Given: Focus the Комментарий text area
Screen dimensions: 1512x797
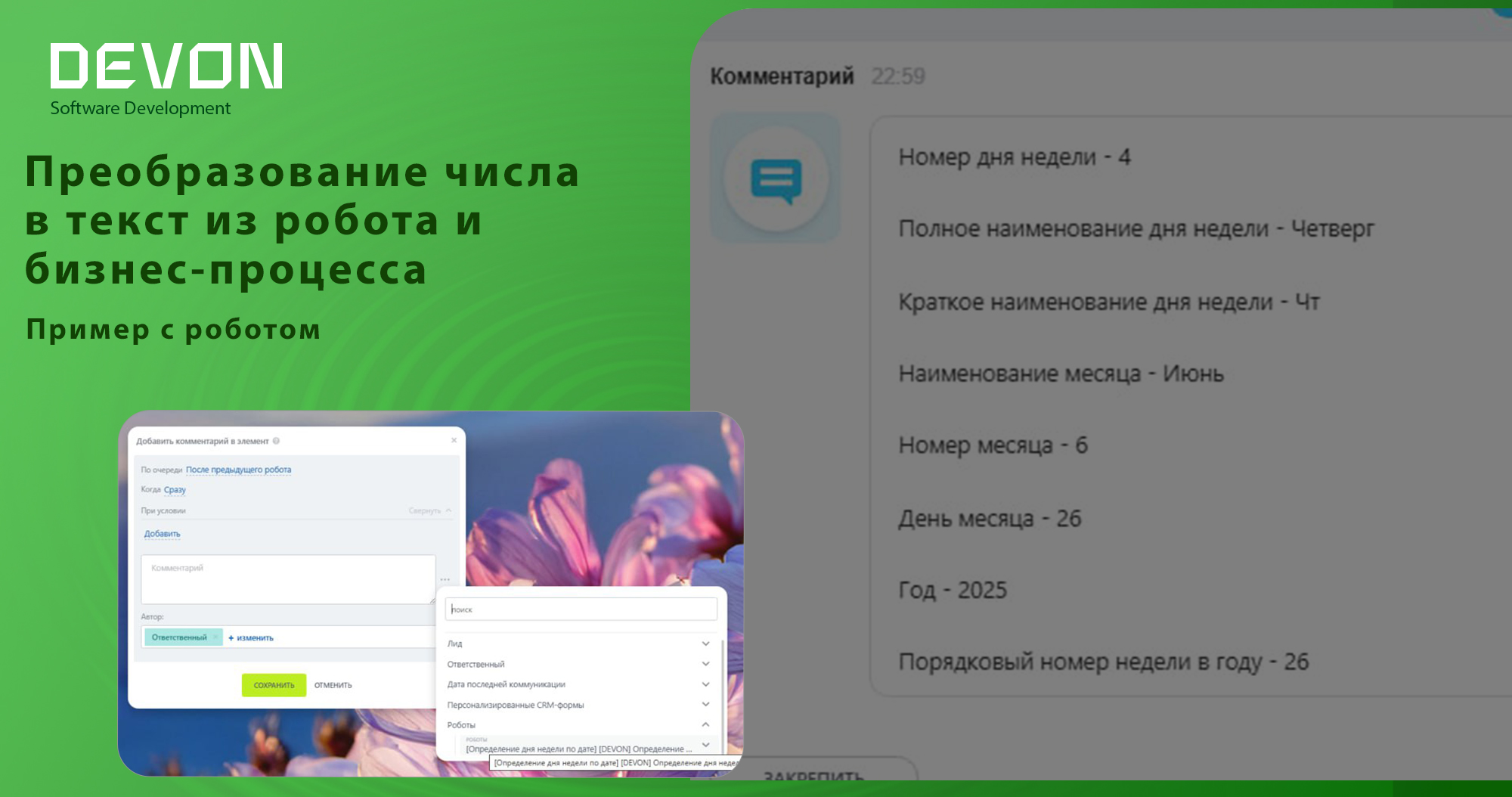Looking at the screenshot, I should coord(288,579).
